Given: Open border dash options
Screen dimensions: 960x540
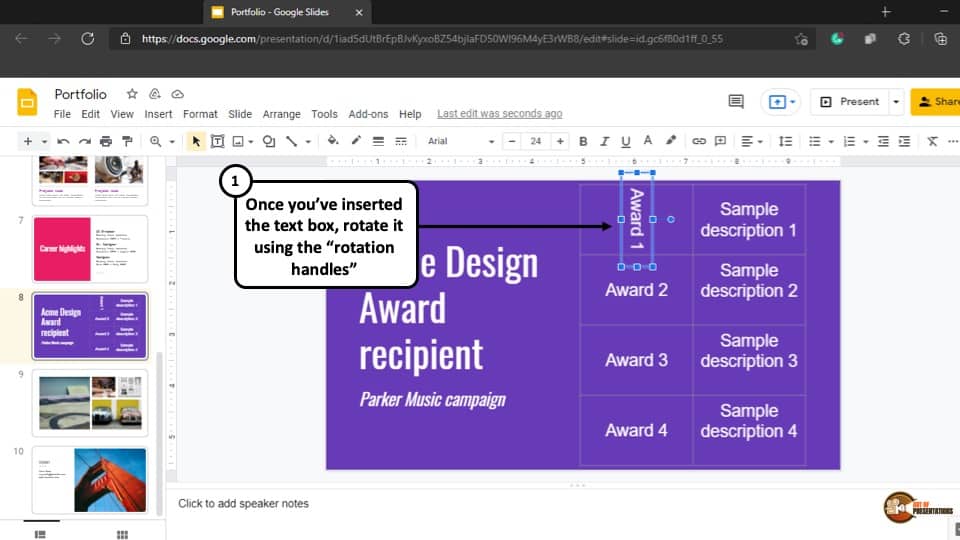Looking at the screenshot, I should [x=401, y=141].
